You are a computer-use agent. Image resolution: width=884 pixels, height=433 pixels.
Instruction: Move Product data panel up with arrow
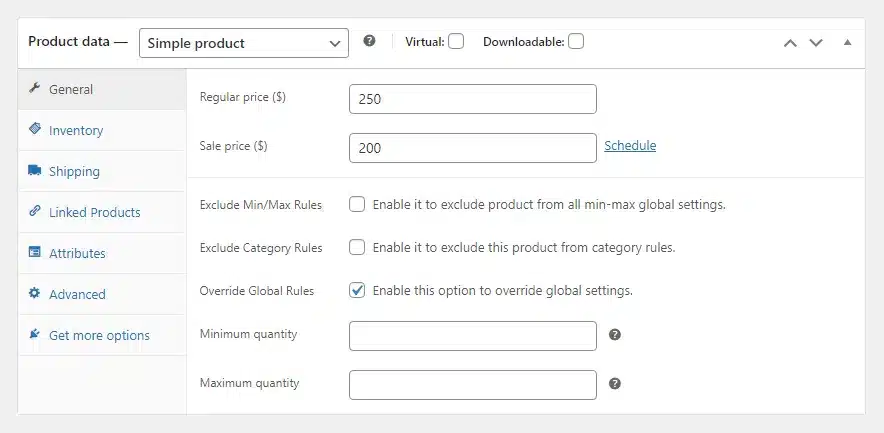click(790, 43)
